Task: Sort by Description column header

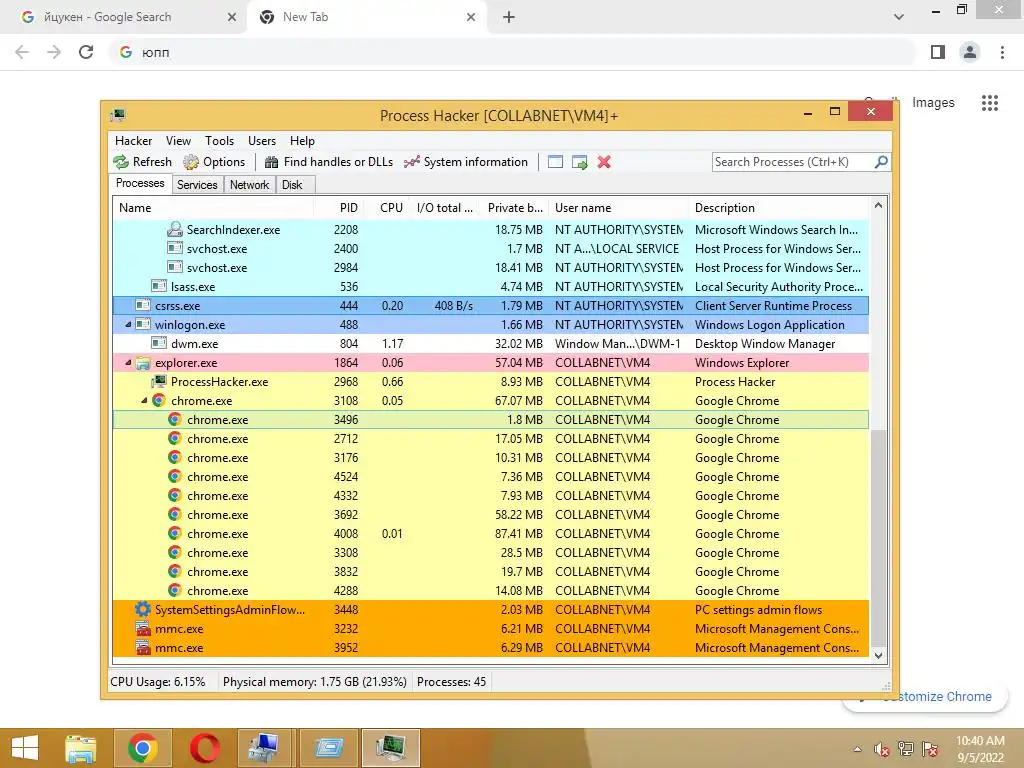Action: (779, 208)
